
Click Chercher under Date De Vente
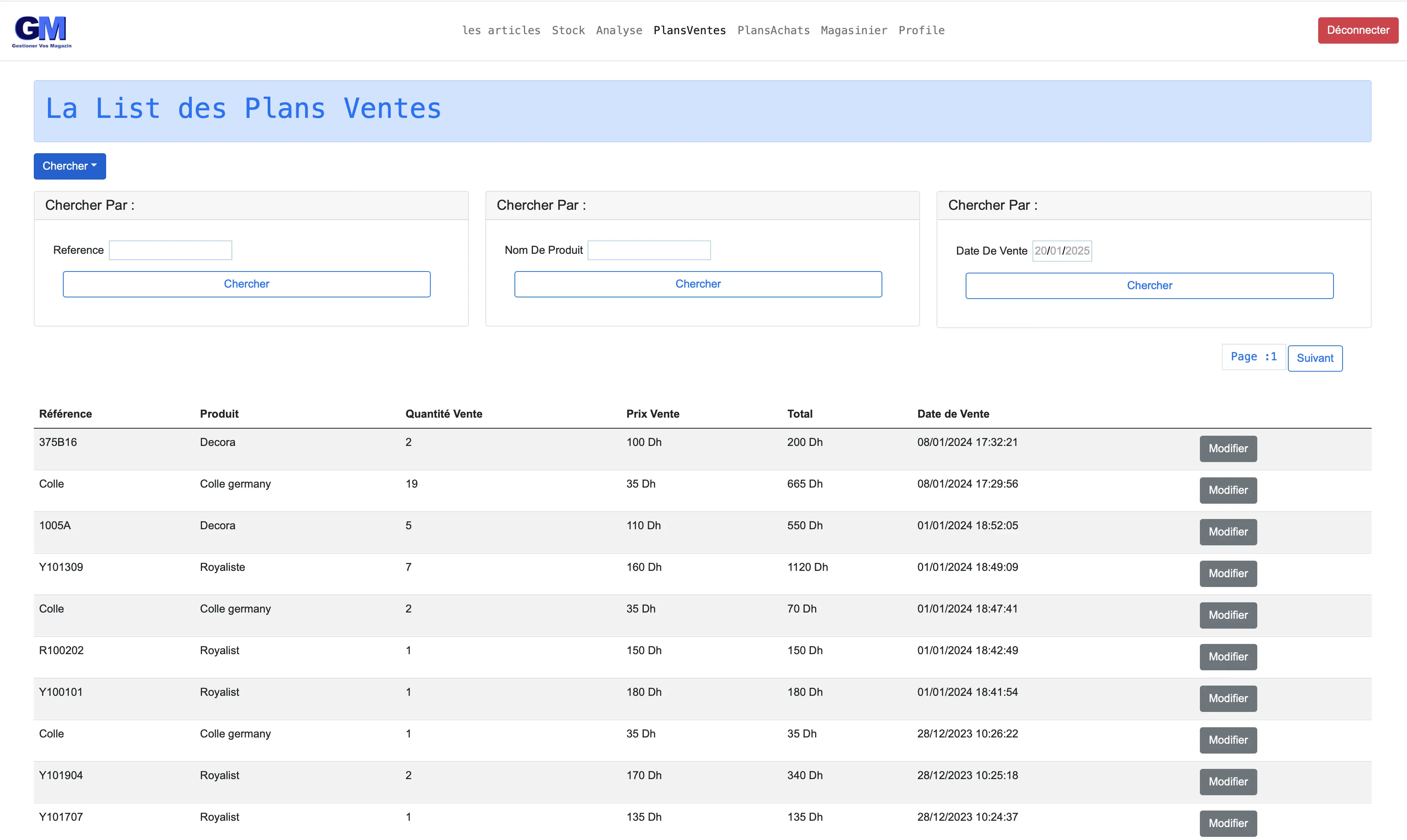pyautogui.click(x=1150, y=286)
